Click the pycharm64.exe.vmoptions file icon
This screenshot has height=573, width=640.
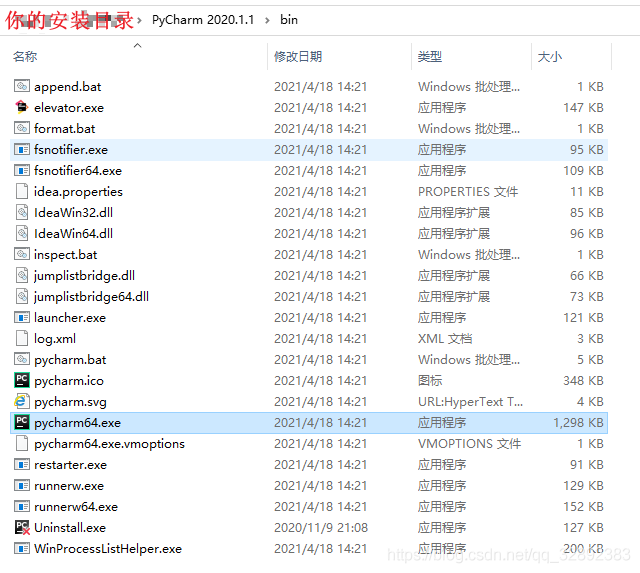pos(22,443)
